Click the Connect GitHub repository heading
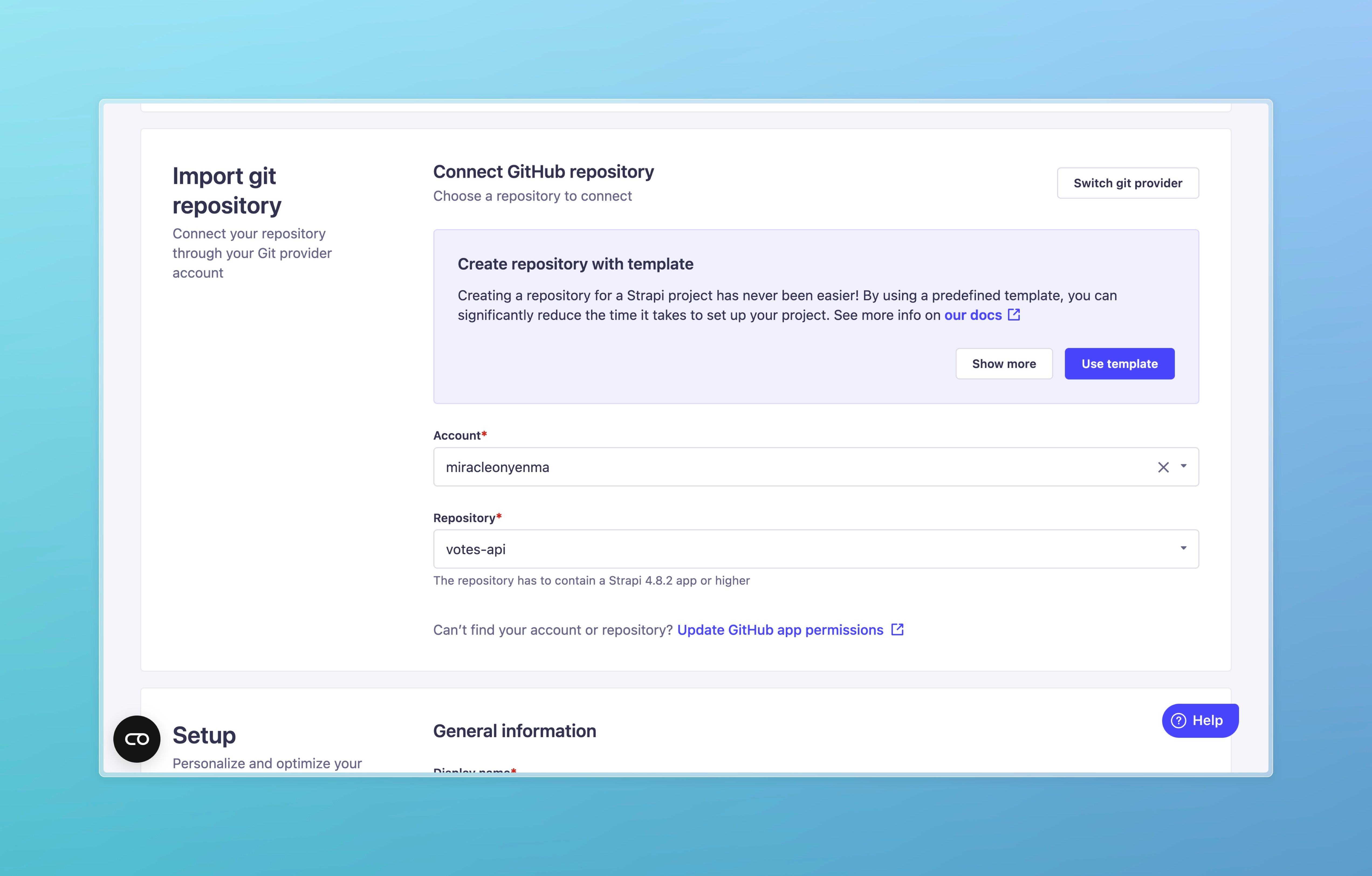 pyautogui.click(x=544, y=171)
